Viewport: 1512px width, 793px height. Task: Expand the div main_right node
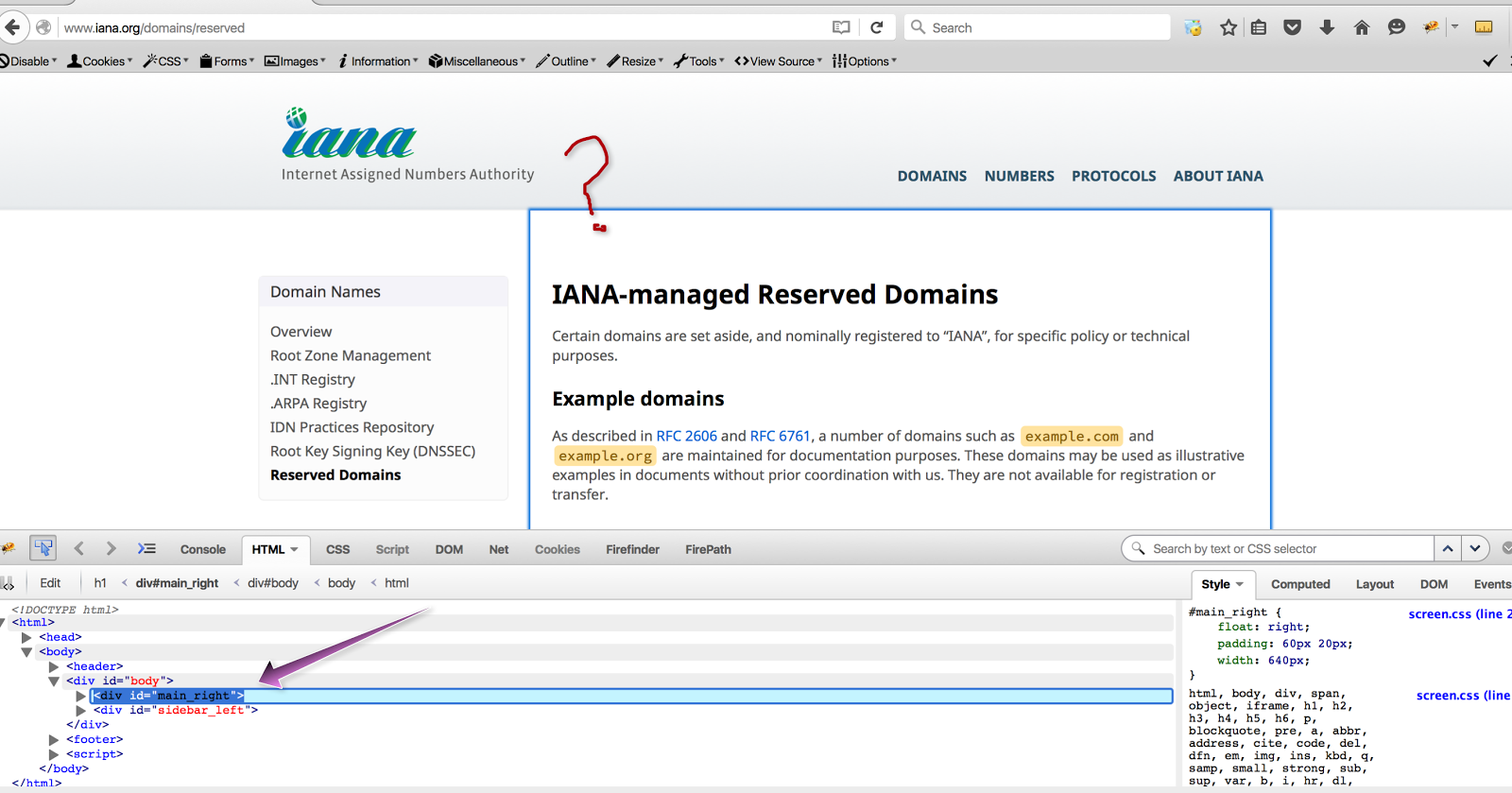[x=81, y=696]
